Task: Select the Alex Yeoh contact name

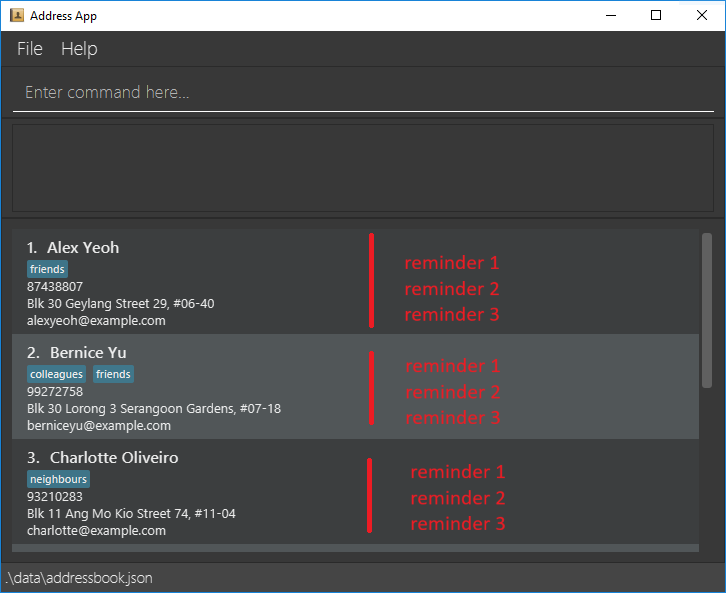Action: pyautogui.click(x=83, y=248)
